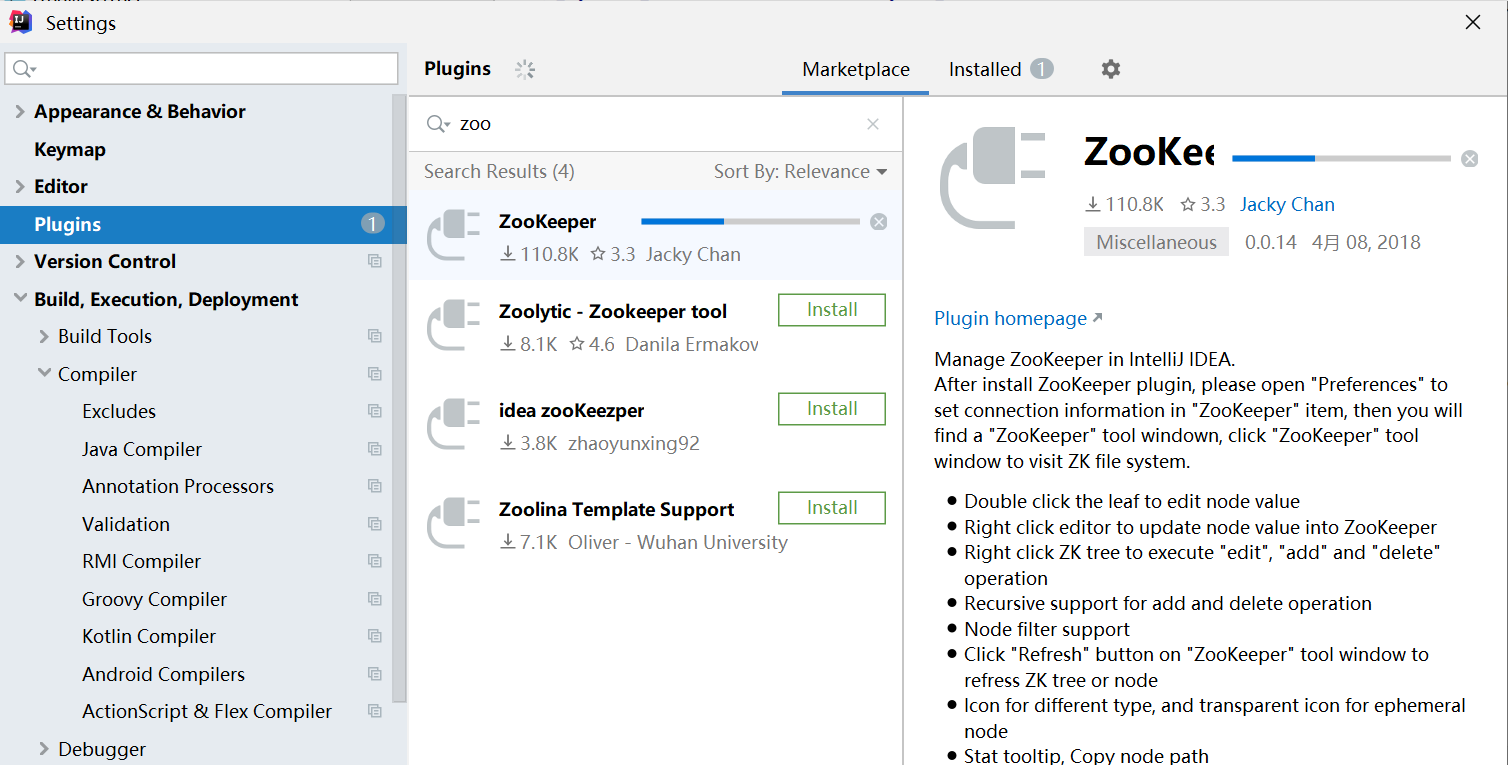The height and width of the screenshot is (765, 1508).
Task: Collapse Build, Execution, Deployment section
Action: point(20,299)
